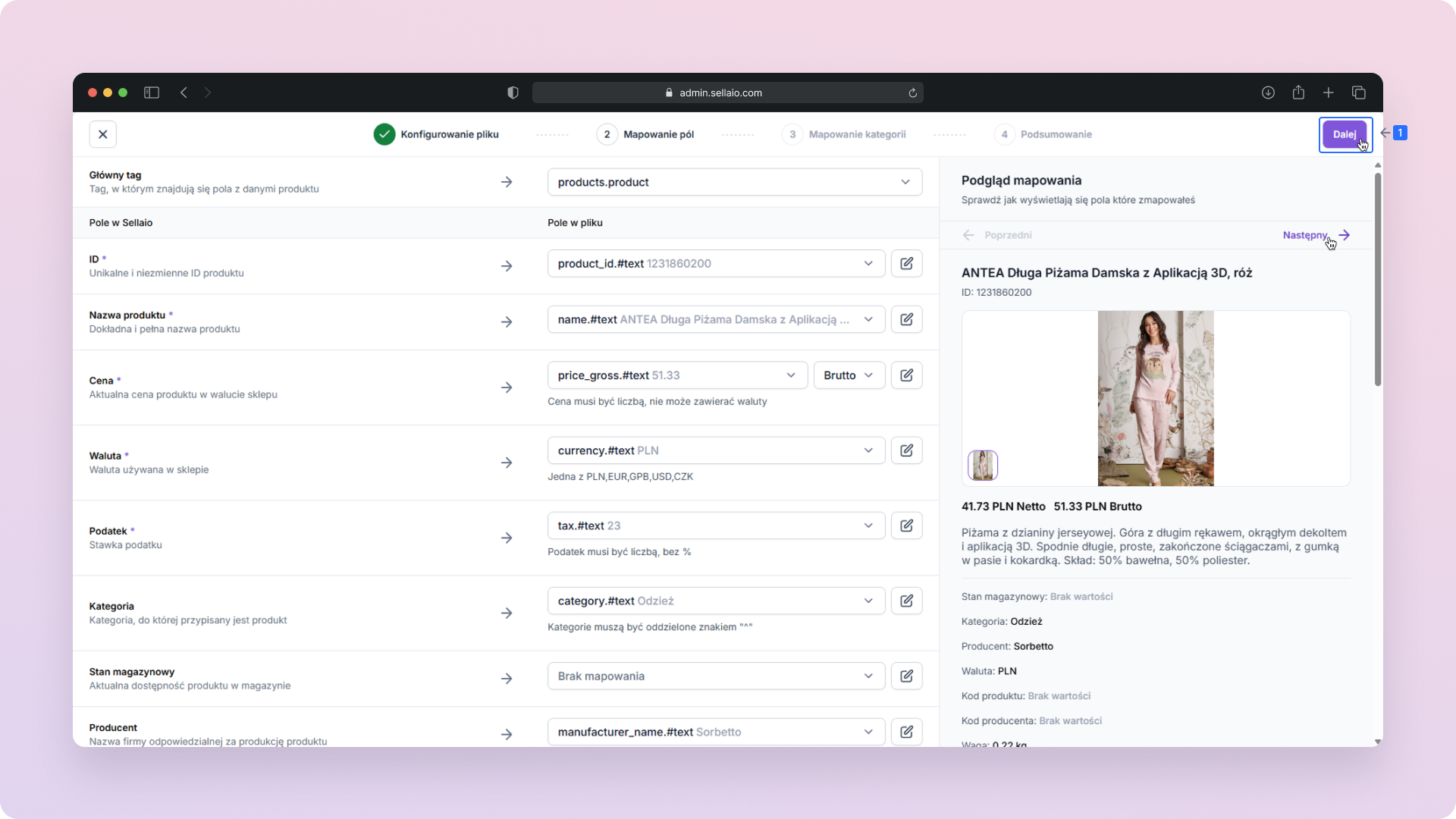The height and width of the screenshot is (819, 1456).
Task: Click the previous preview arrow icon
Action: 968,235
